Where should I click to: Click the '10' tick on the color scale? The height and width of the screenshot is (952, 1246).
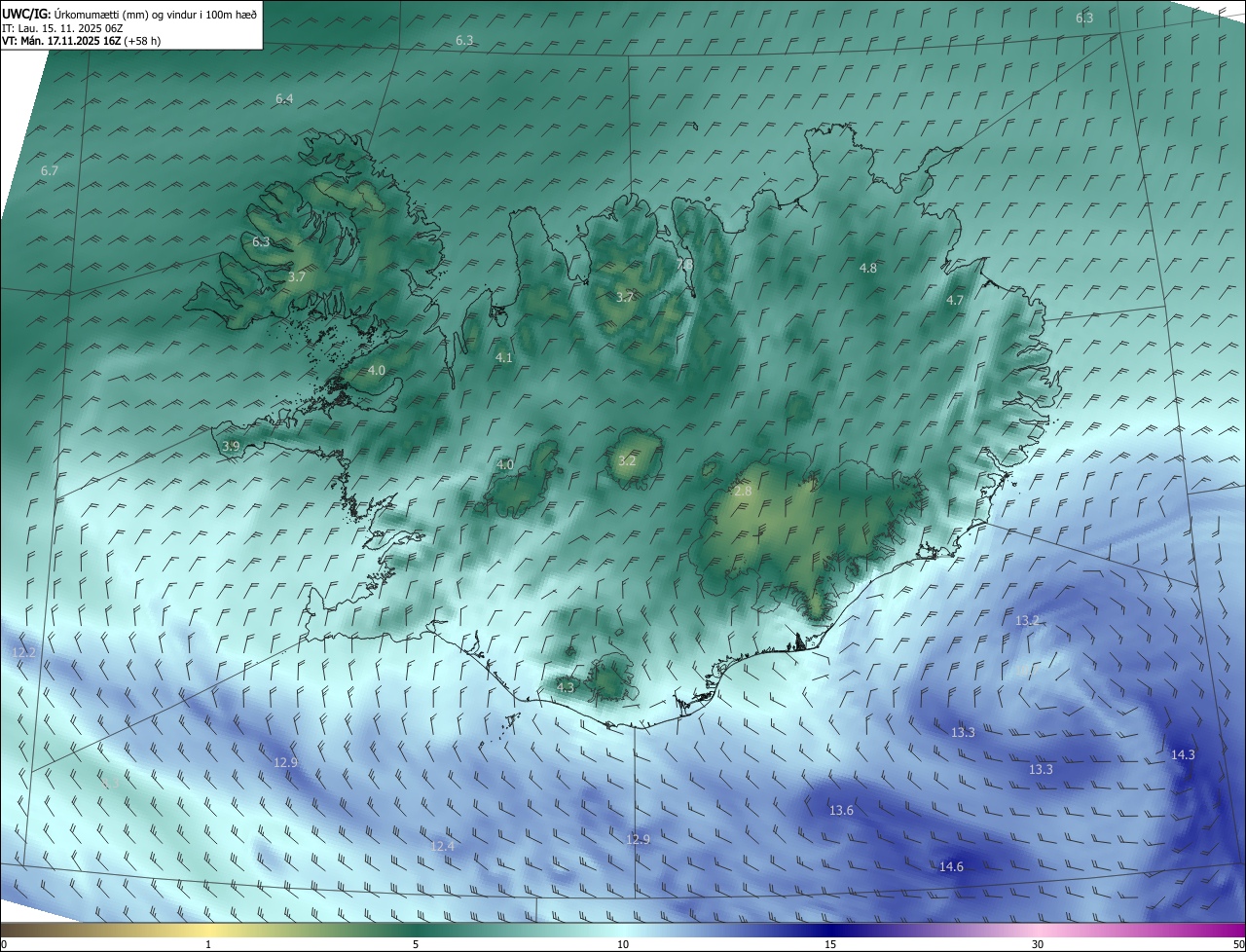tap(623, 944)
